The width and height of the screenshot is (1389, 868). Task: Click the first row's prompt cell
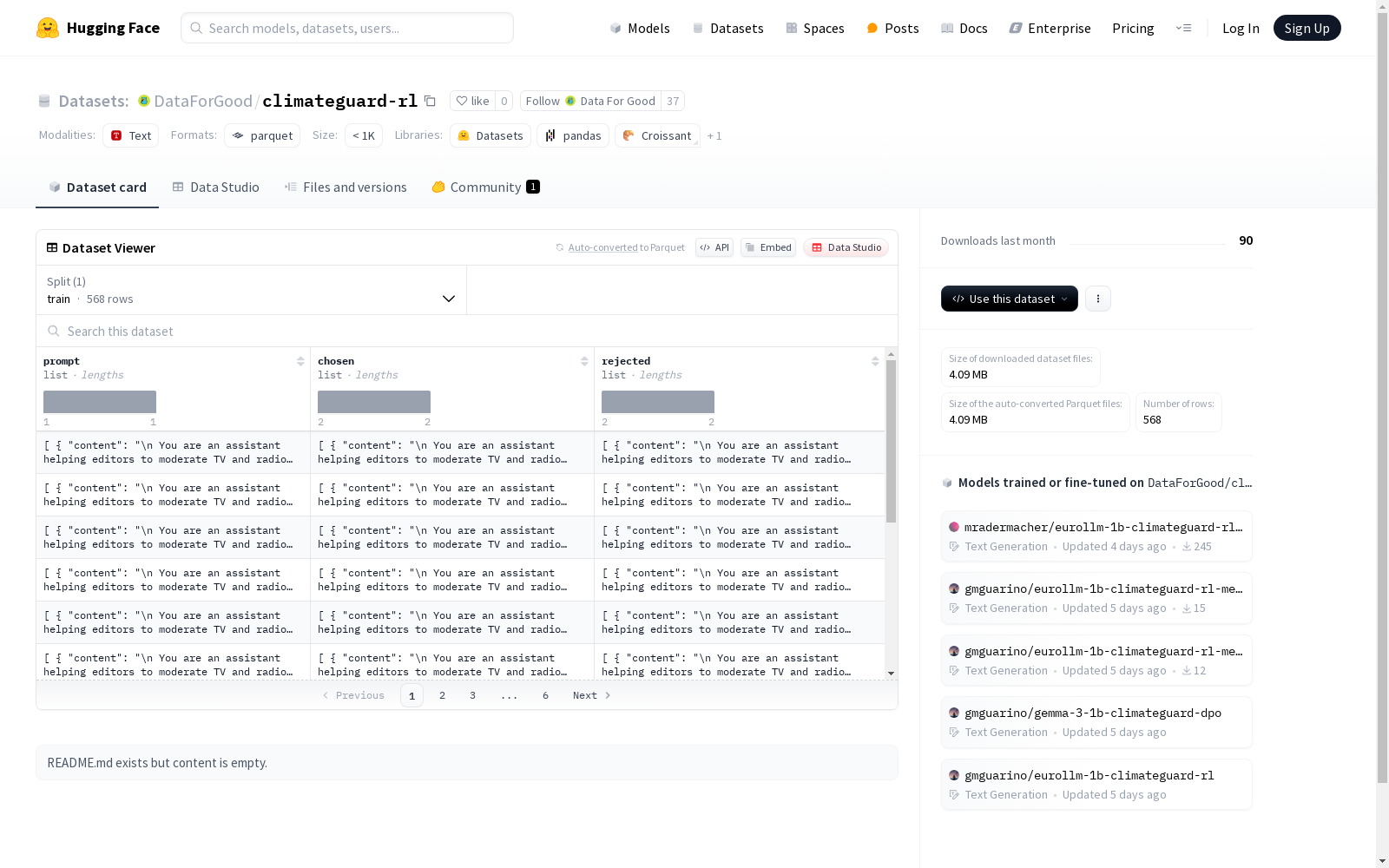173,452
